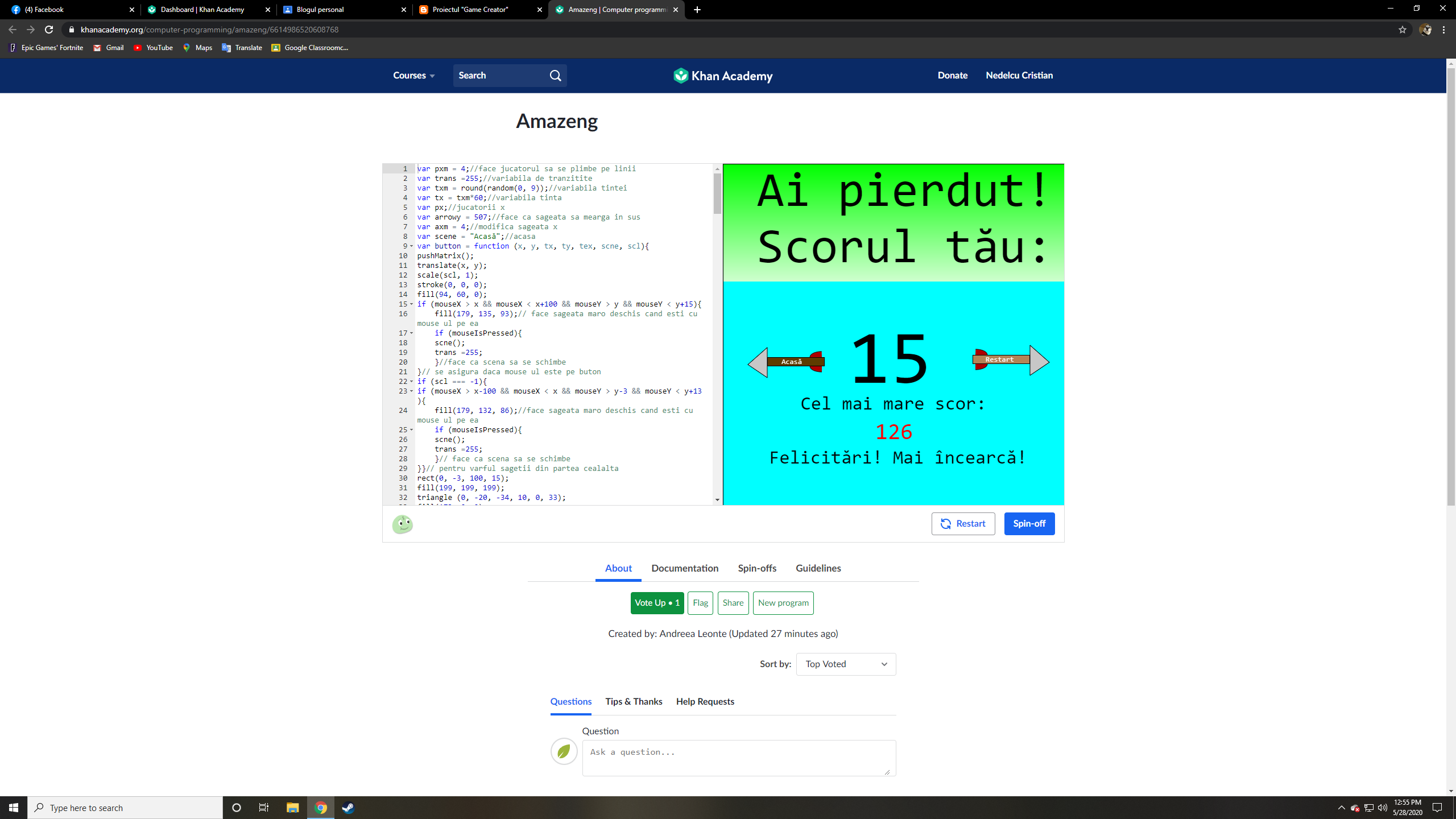
Task: Open Windows Start menu
Action: point(14,808)
